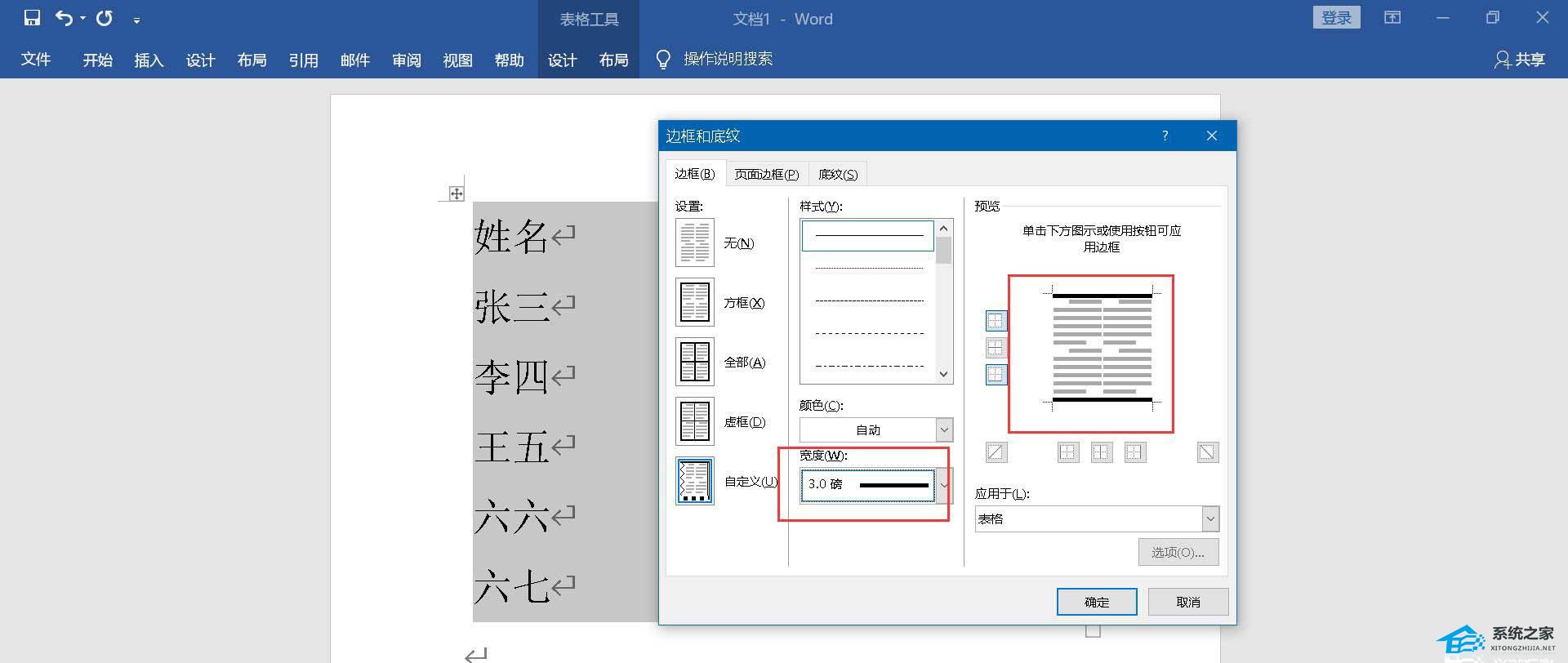Toggle the left border button
This screenshot has height=663, width=1568.
(x=1068, y=452)
